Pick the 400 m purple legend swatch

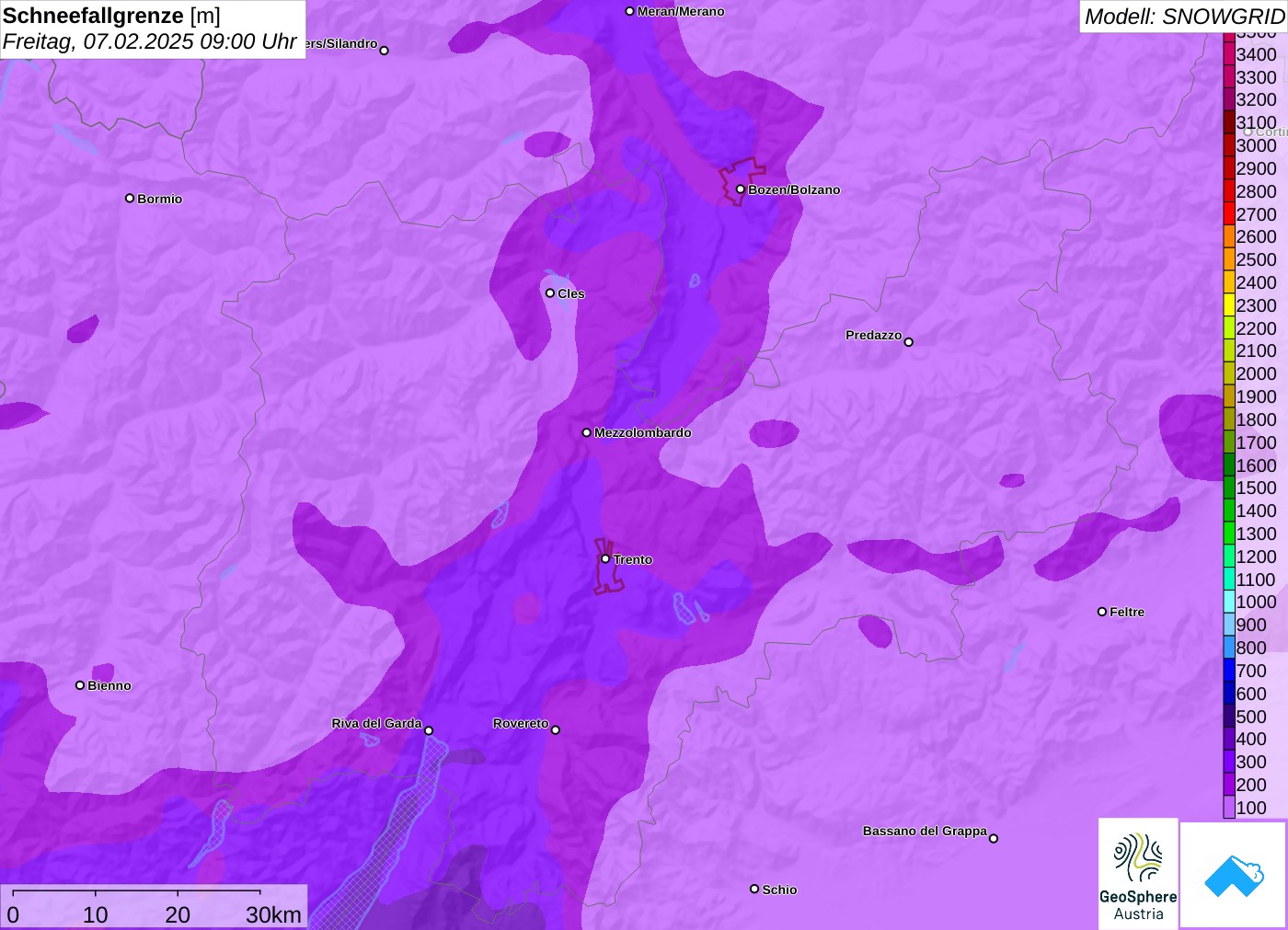click(1229, 739)
